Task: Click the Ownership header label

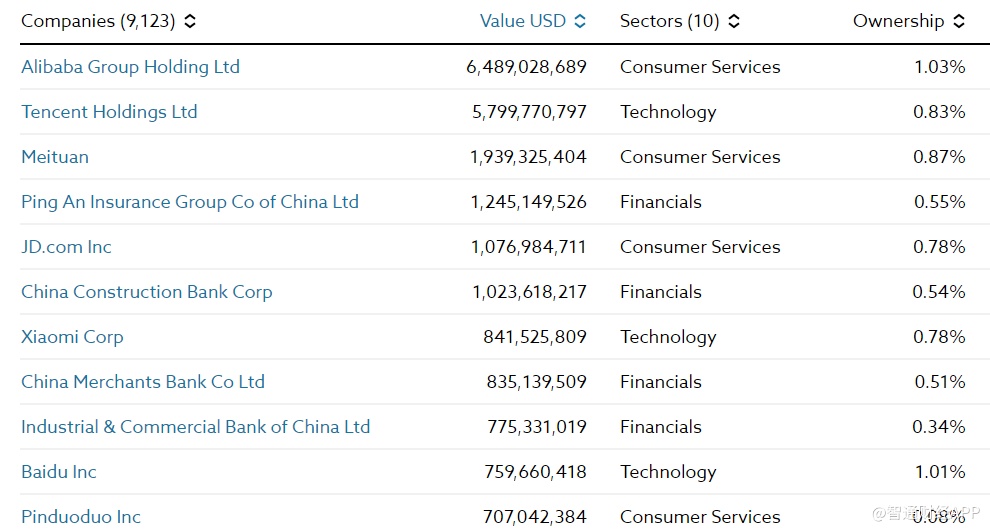Action: click(x=898, y=21)
